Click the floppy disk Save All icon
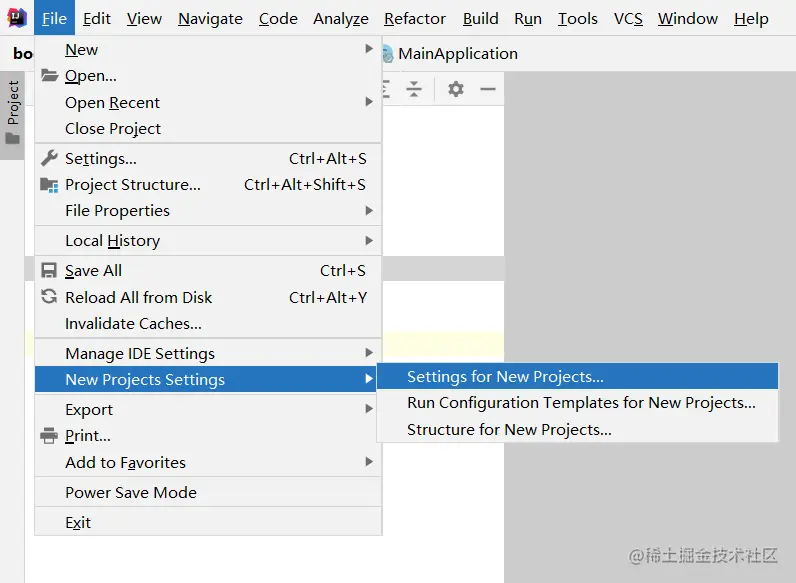796x583 pixels. click(49, 270)
